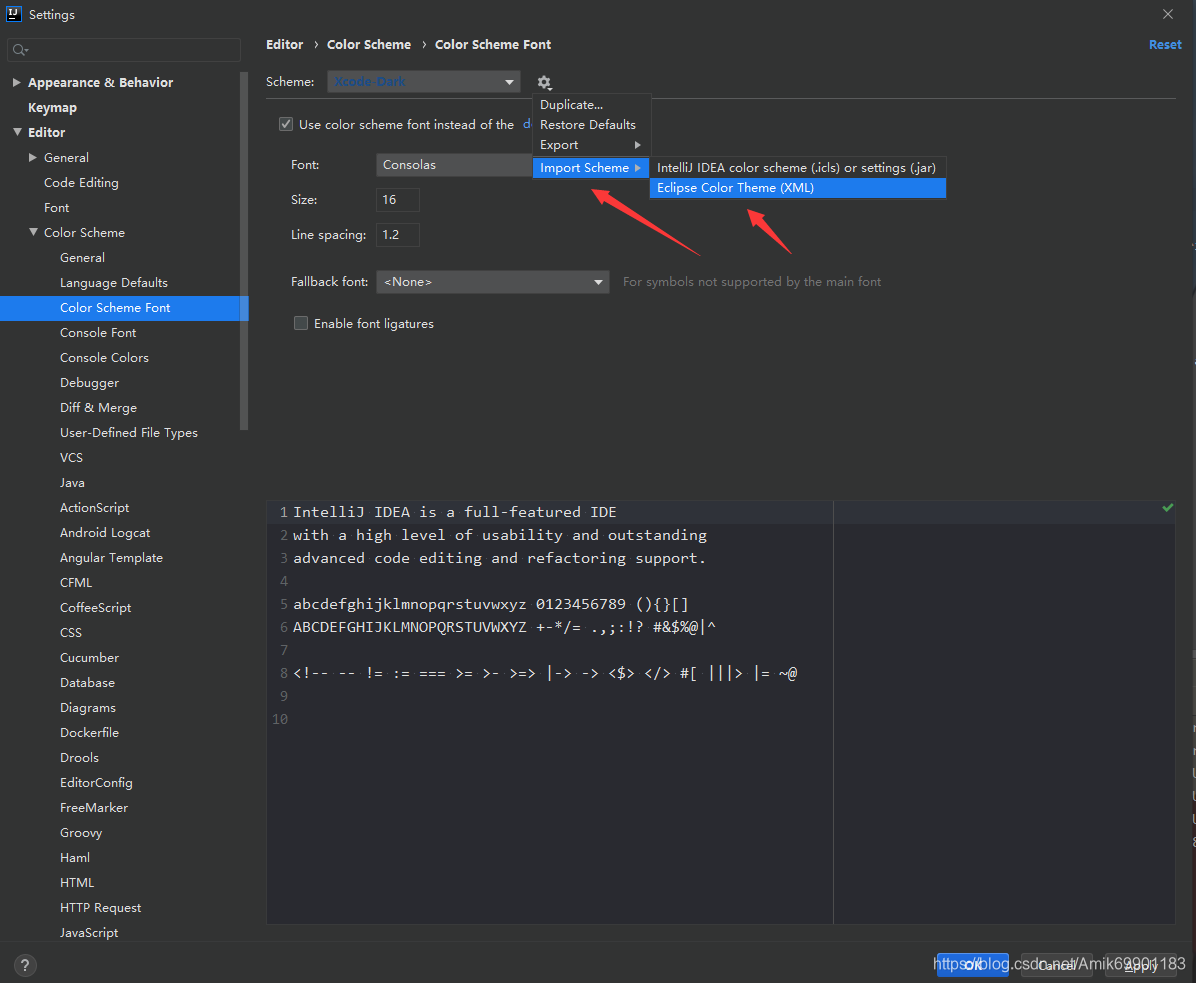The width and height of the screenshot is (1196, 983).
Task: Click the Reset link
Action: [x=1165, y=45]
